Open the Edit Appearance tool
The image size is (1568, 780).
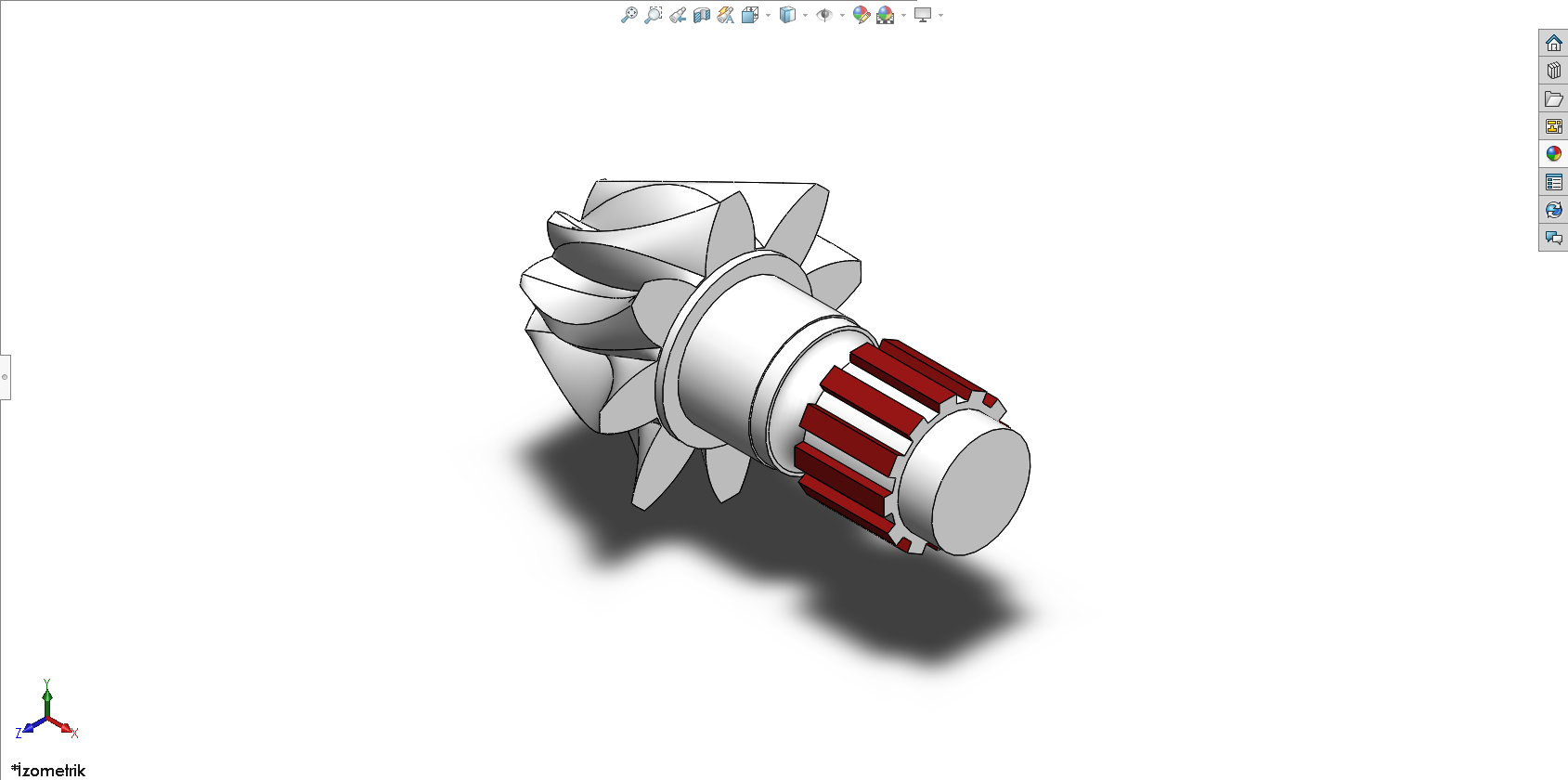pos(861,15)
